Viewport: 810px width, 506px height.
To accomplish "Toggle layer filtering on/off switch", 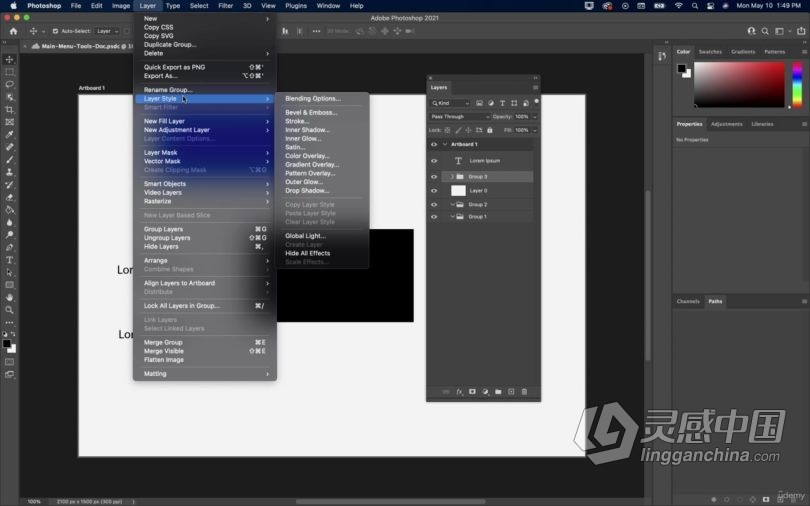I will coord(536,101).
